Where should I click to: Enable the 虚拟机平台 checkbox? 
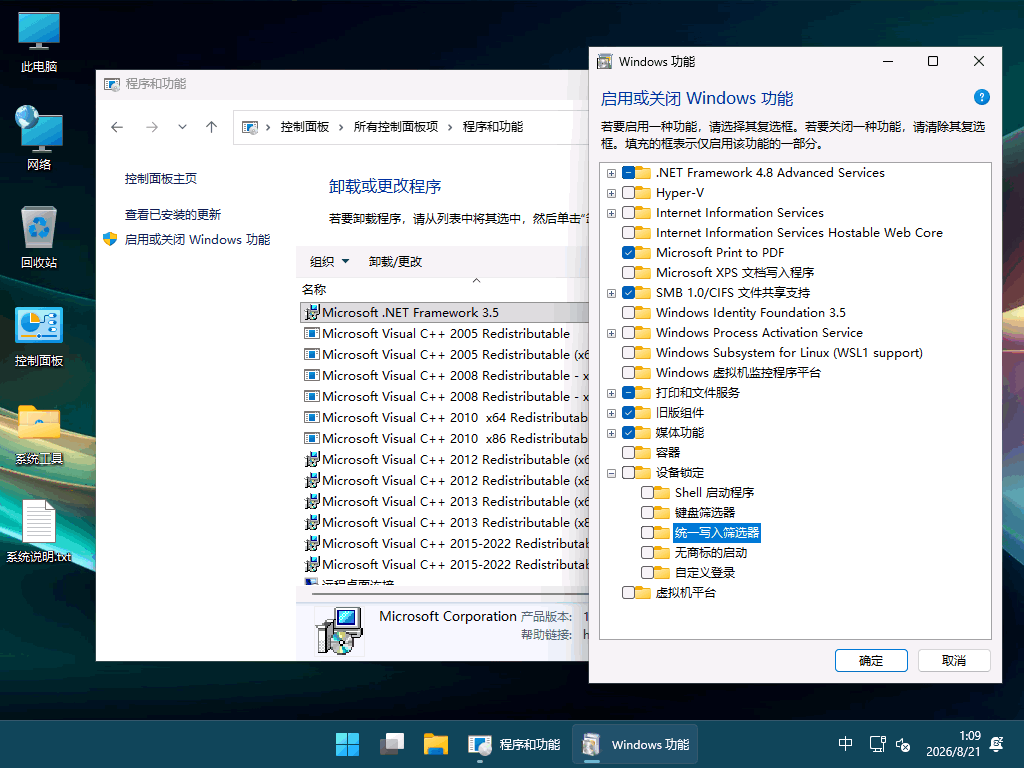click(628, 592)
